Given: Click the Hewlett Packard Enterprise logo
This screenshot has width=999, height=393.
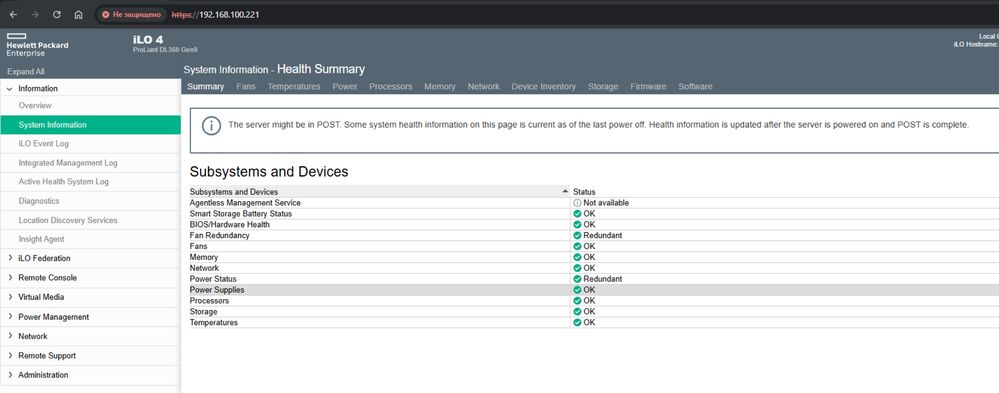Looking at the screenshot, I should coord(37,45).
